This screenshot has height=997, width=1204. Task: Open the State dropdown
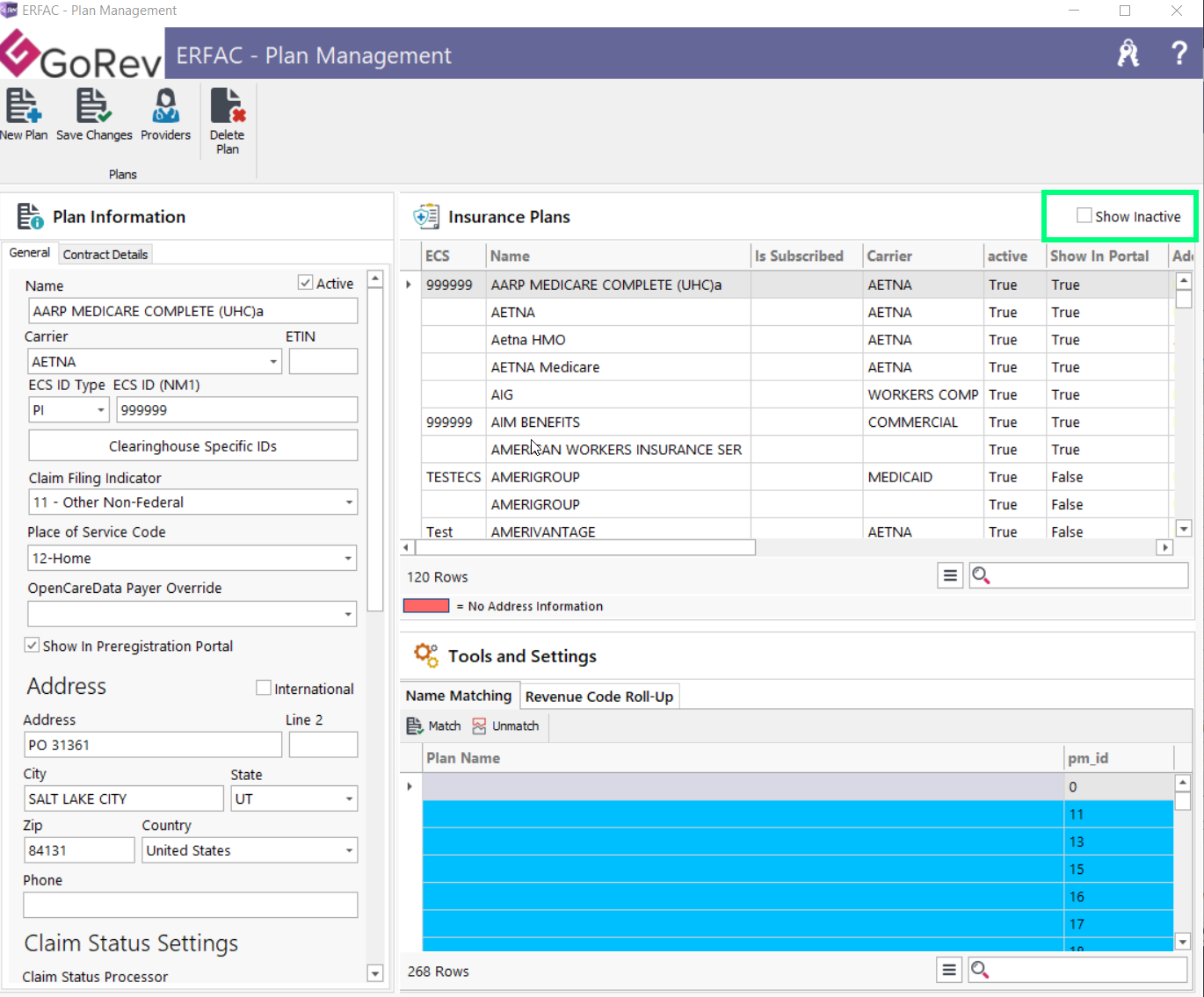tap(349, 799)
